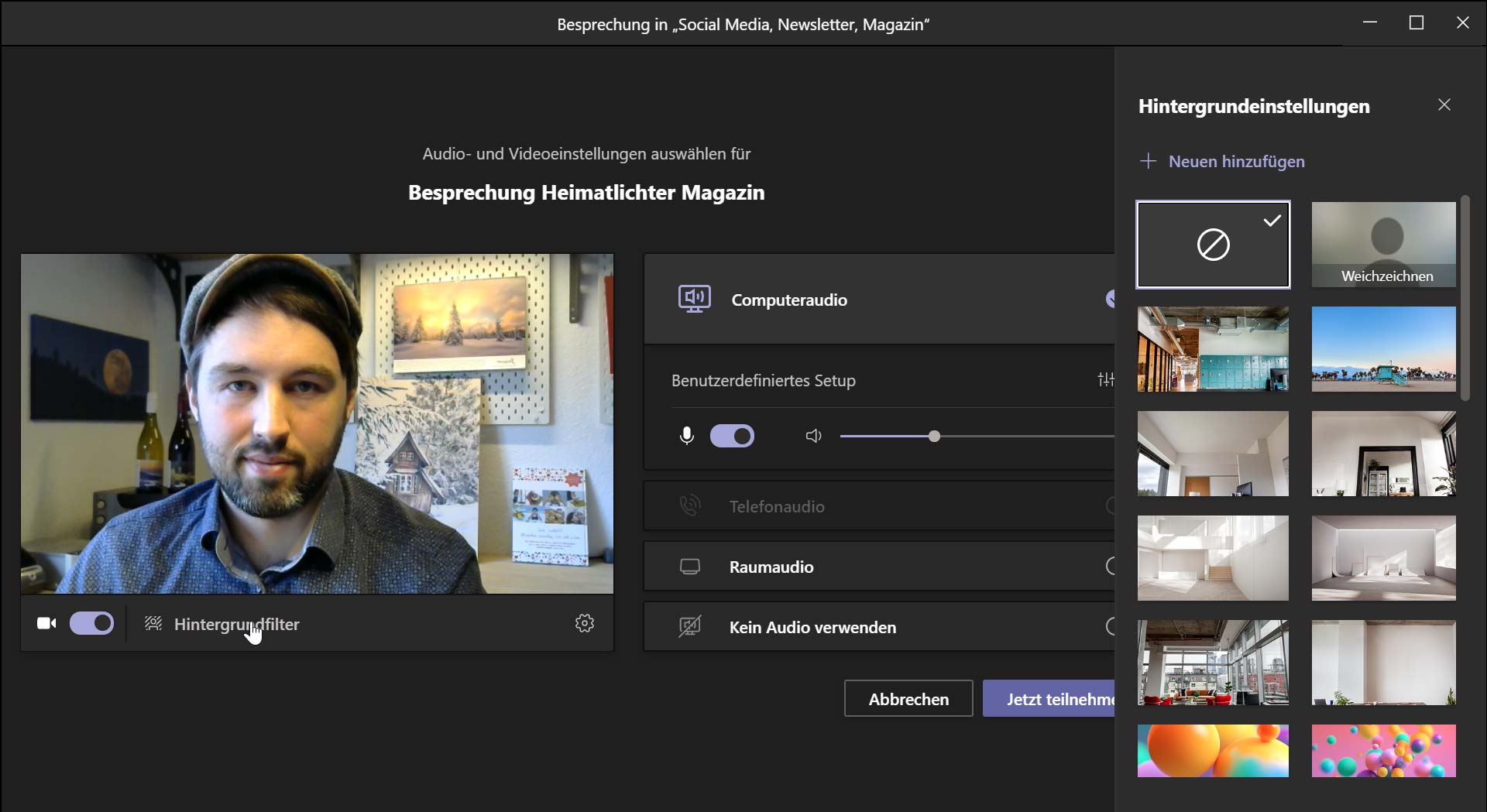Close the Hintergrundeinstellungen panel

click(x=1444, y=105)
